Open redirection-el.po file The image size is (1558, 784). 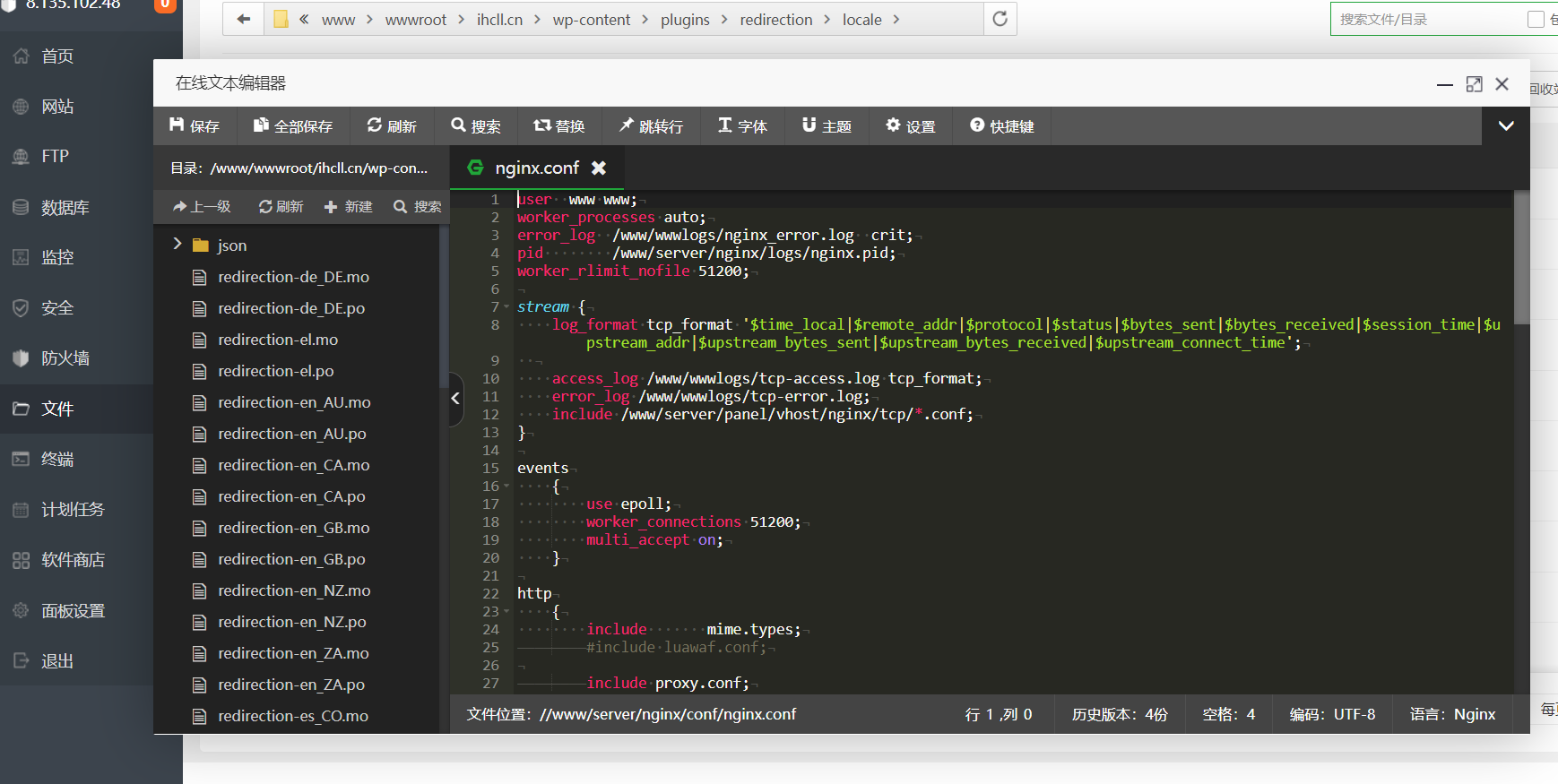[x=275, y=371]
